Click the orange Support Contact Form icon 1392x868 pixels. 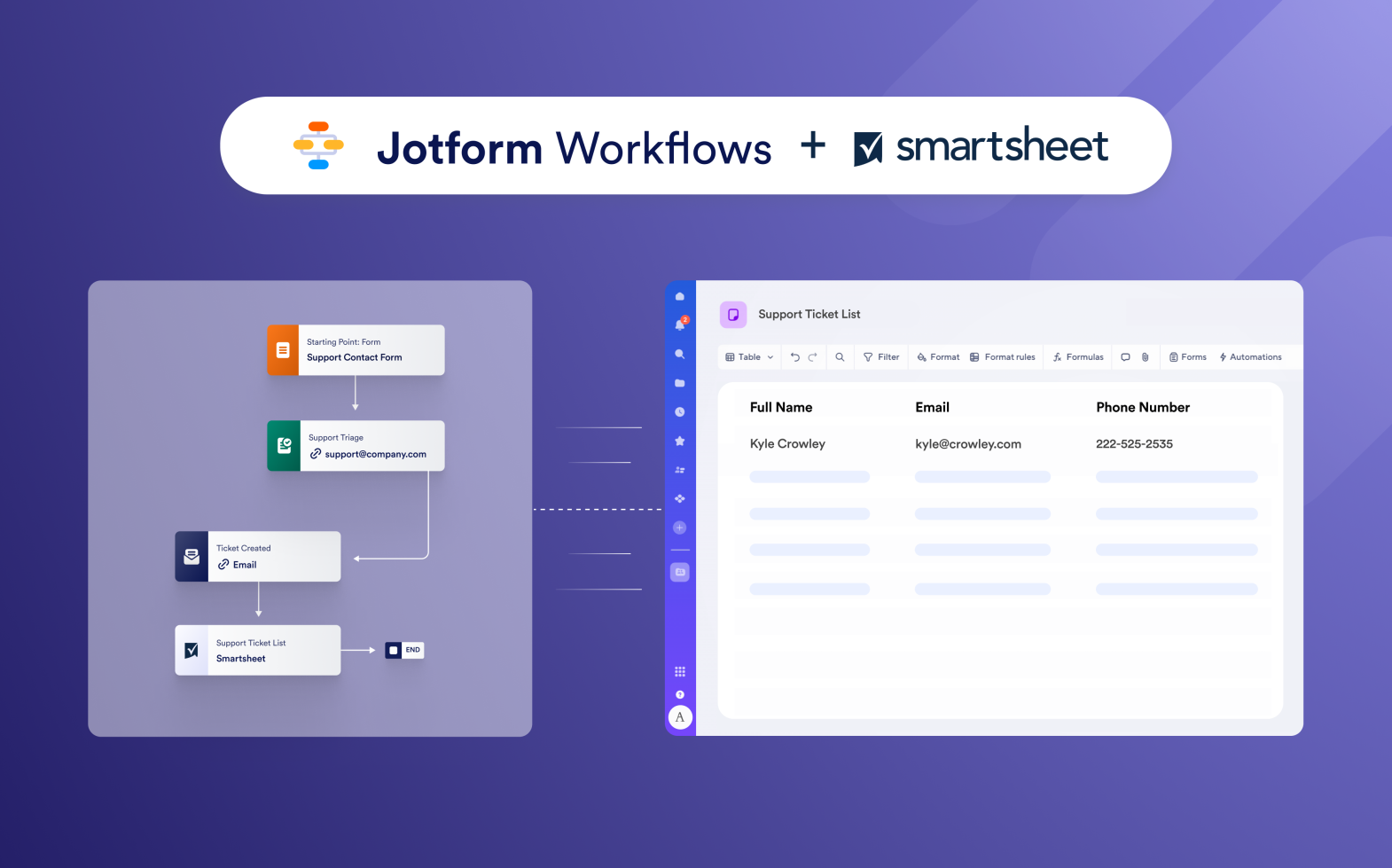[x=283, y=350]
